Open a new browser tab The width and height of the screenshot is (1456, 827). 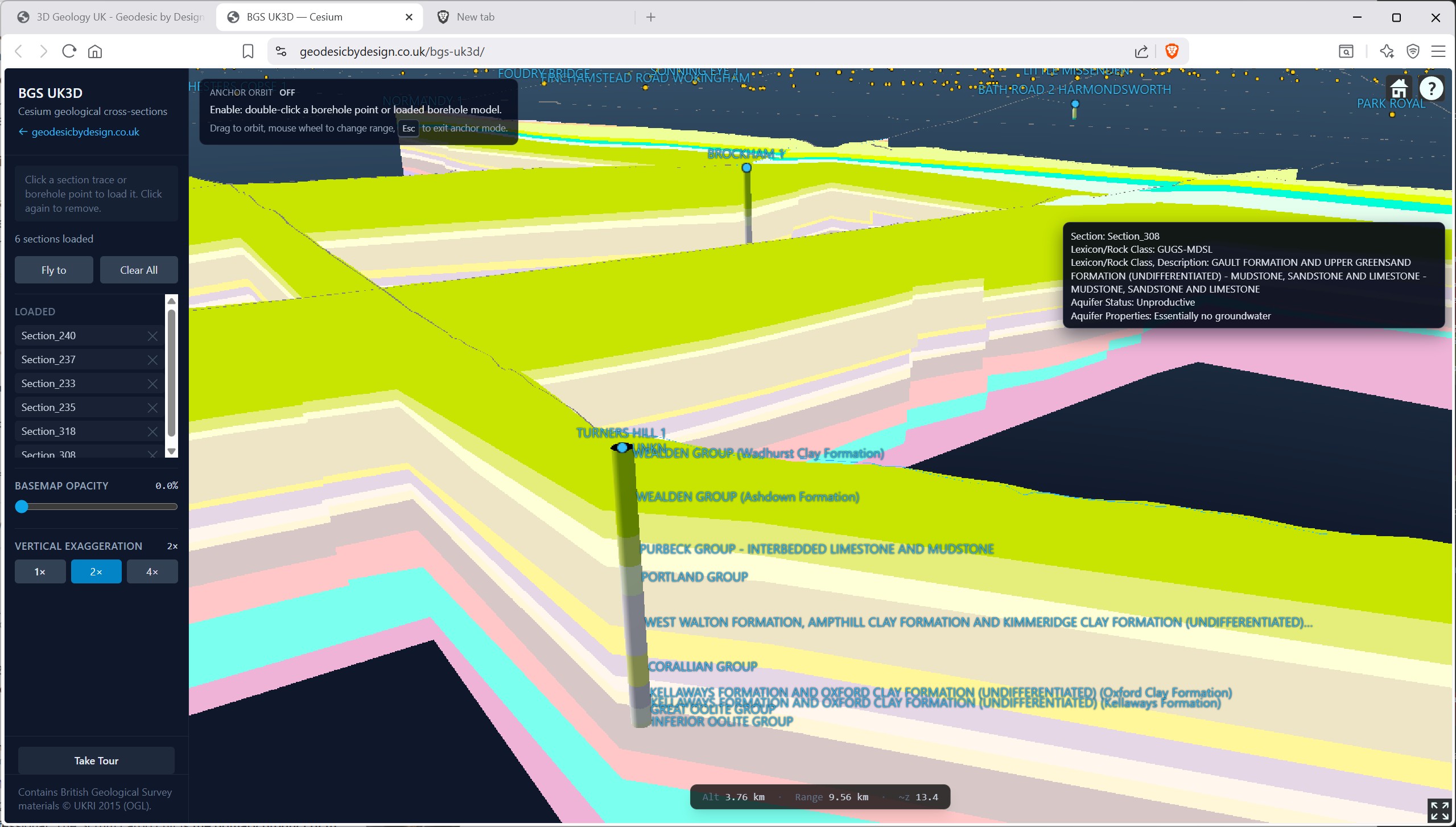click(x=651, y=17)
